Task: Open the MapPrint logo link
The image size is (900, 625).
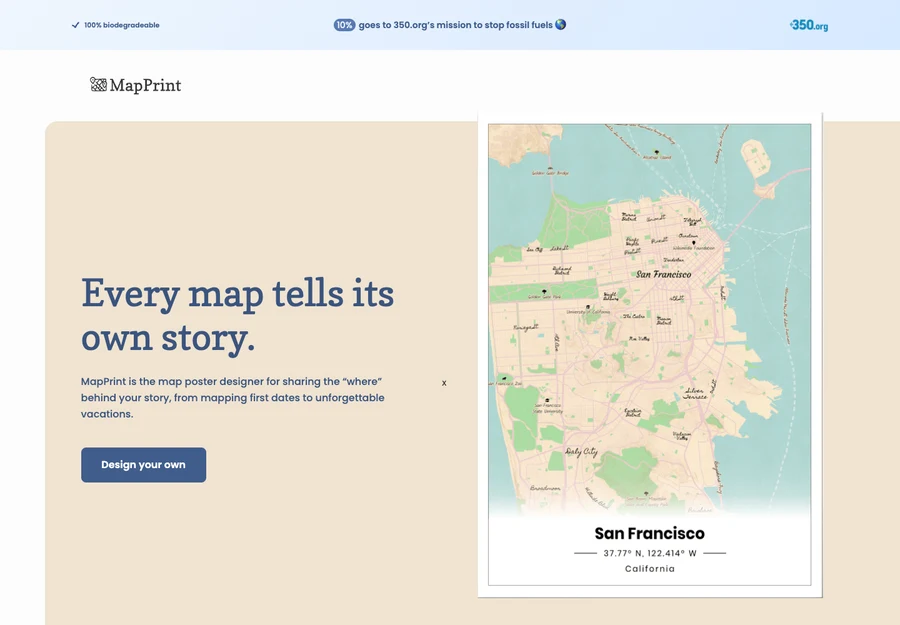Action: [x=135, y=85]
